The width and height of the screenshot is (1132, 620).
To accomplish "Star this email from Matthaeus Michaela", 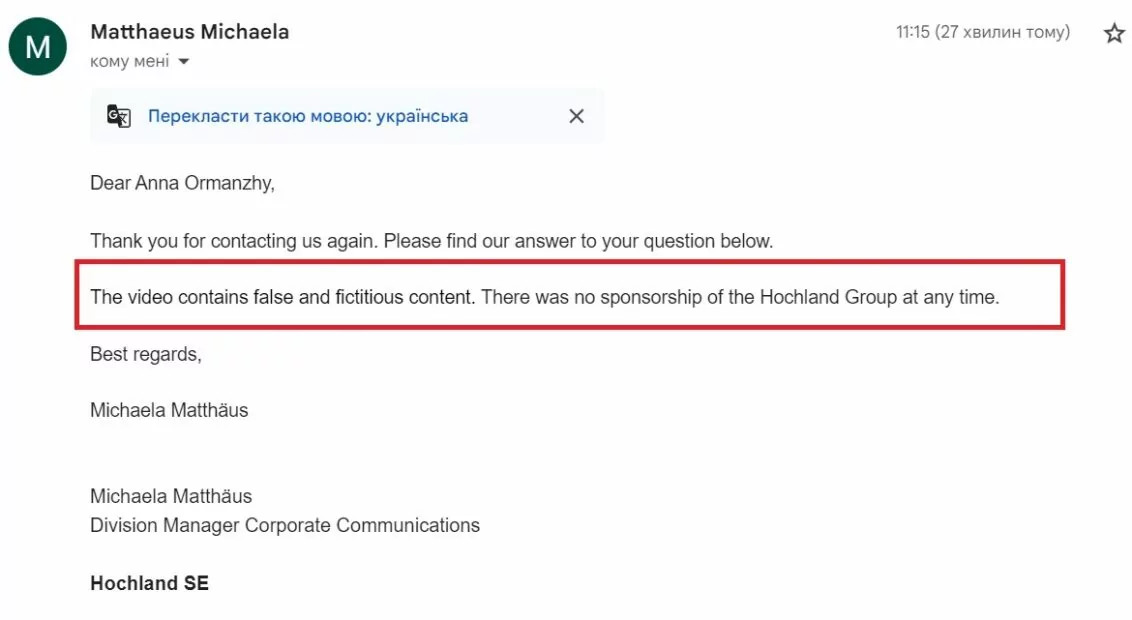I will (1114, 33).
